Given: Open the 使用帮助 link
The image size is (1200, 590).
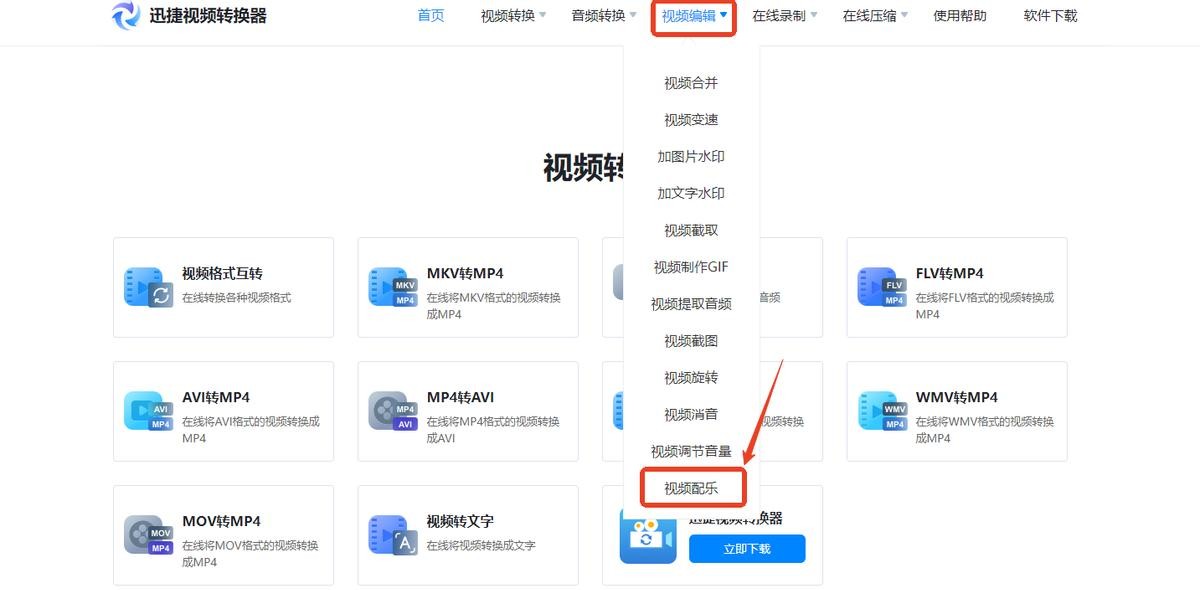Looking at the screenshot, I should [959, 16].
